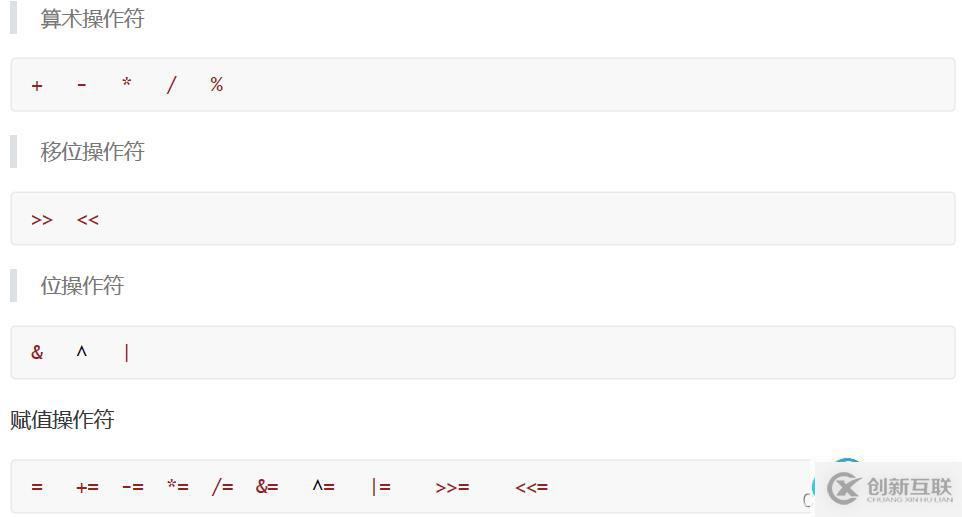The width and height of the screenshot is (962, 517).
Task: Select the << left shift operator
Action: point(88,220)
